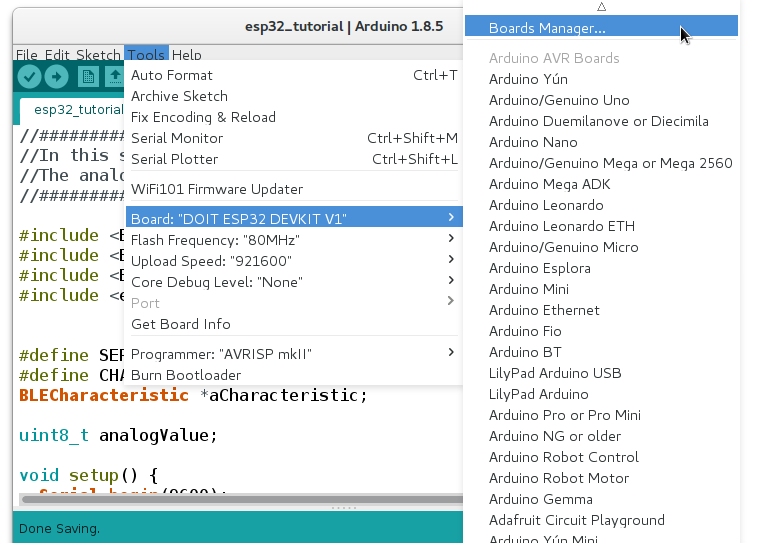This screenshot has height=543, width=762.
Task: Select Arduino Esplora board
Action: click(x=601, y=268)
